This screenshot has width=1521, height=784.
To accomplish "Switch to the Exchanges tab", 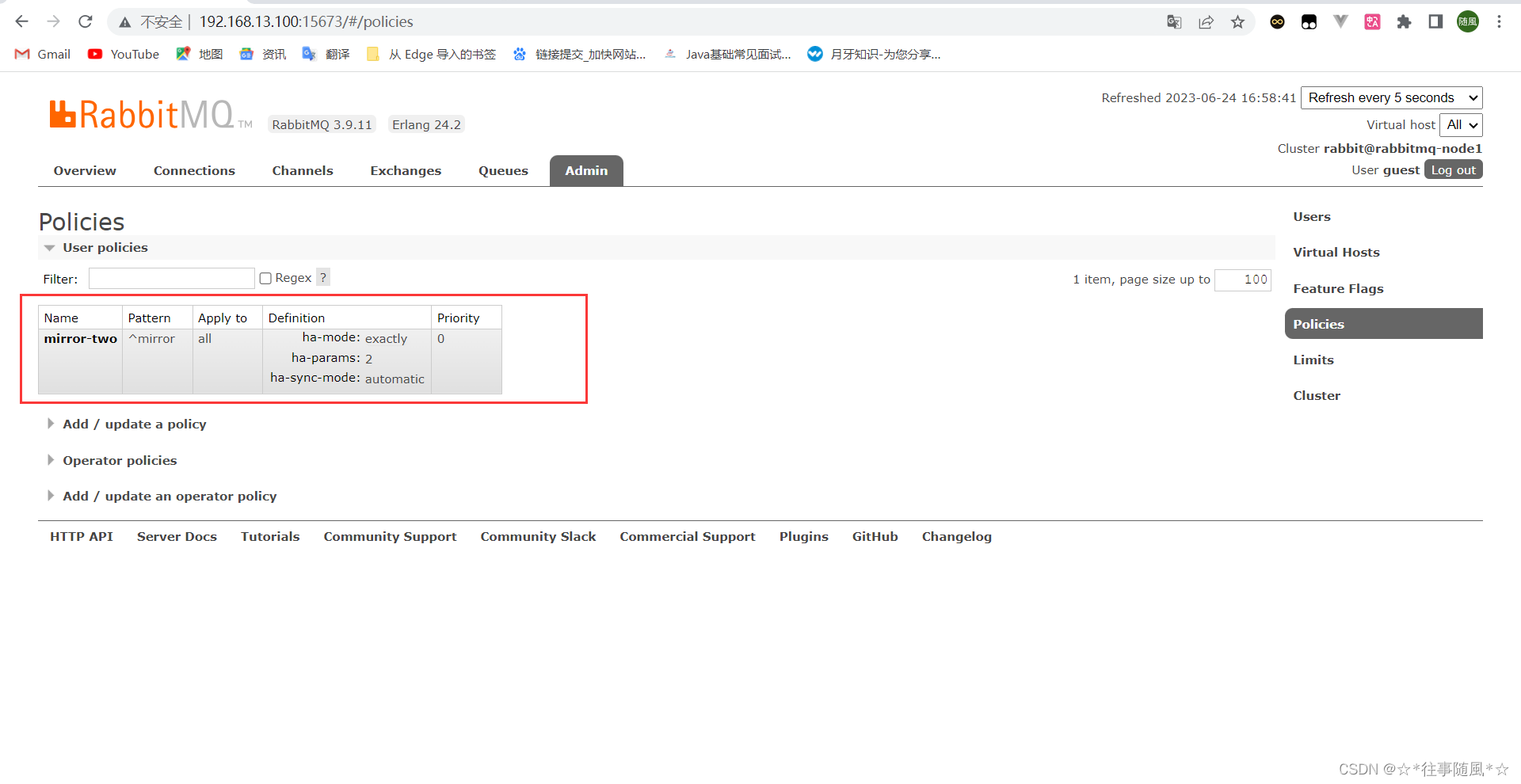I will tap(406, 170).
